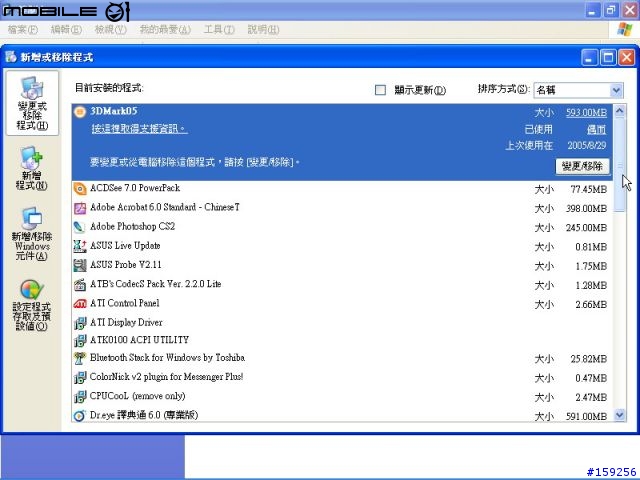640x480 pixels.
Task: Click the ASUS Probe V2.11 icon
Action: (80, 265)
